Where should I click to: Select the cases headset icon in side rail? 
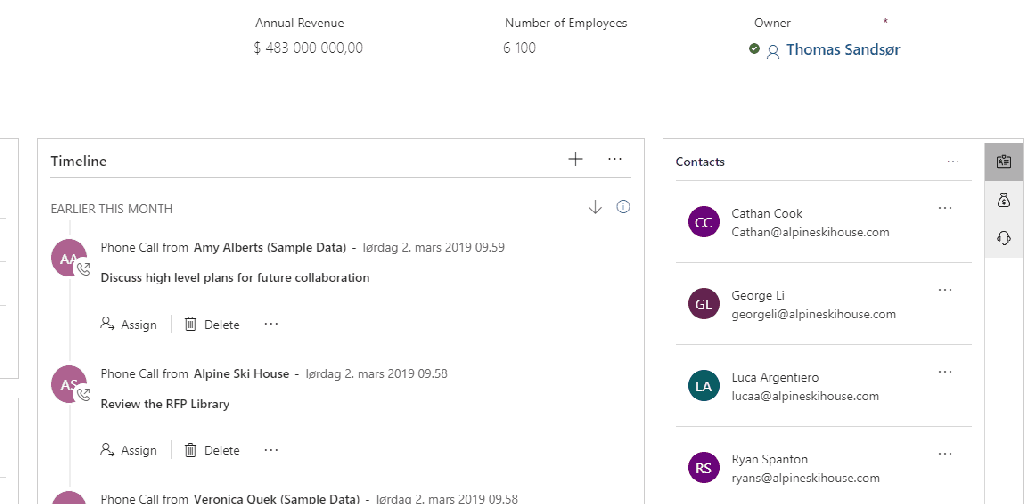pyautogui.click(x=1004, y=238)
